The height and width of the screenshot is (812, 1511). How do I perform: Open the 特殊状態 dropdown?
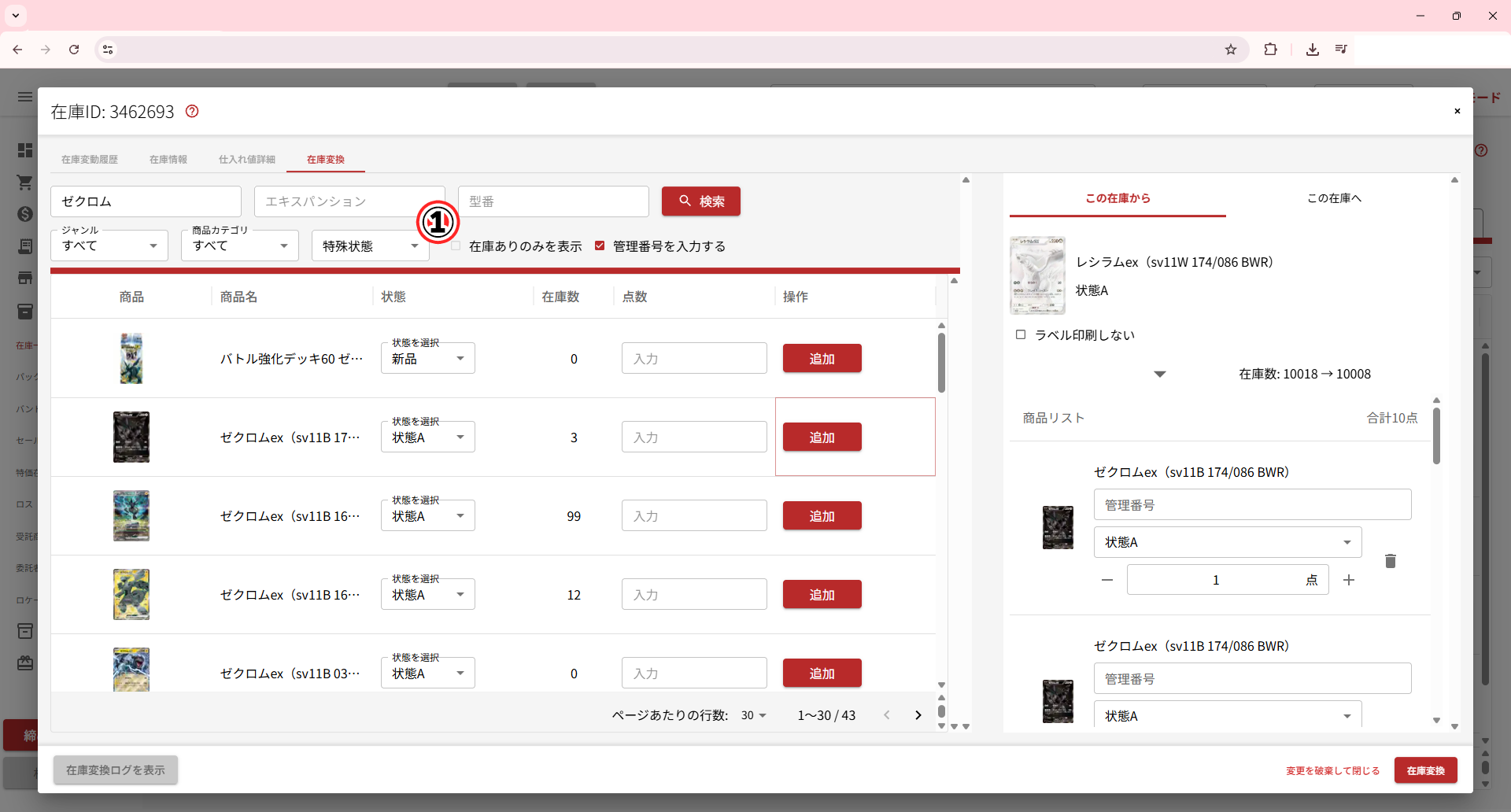point(370,246)
